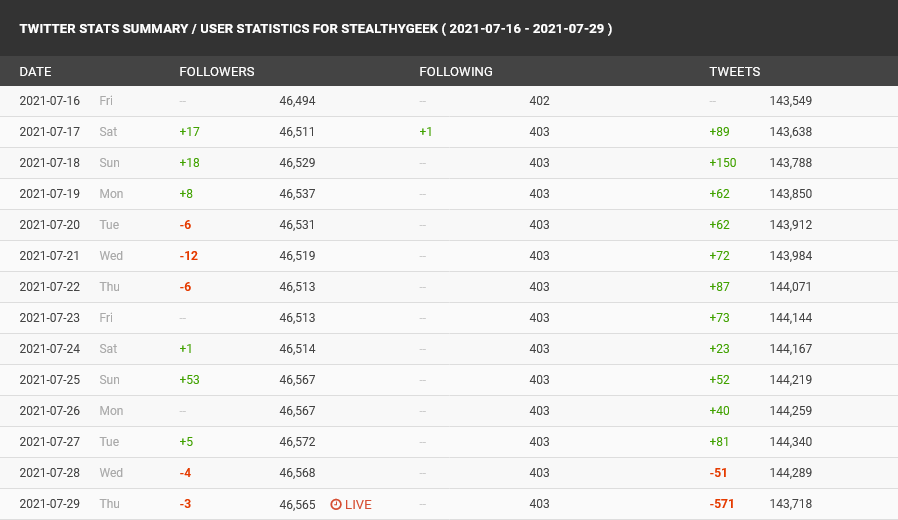Click the -571 tweets change value
Image resolution: width=898 pixels, height=520 pixels.
pyautogui.click(x=722, y=504)
